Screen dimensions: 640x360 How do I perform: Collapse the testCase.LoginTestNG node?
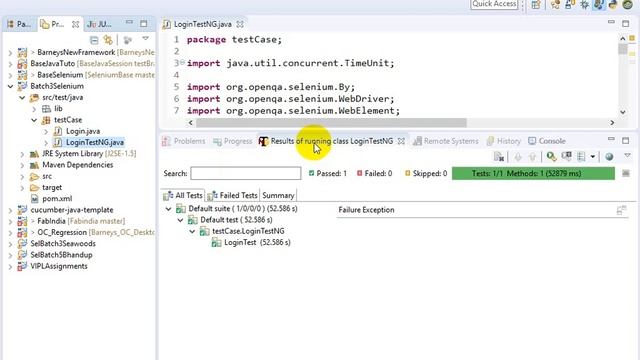192,231
